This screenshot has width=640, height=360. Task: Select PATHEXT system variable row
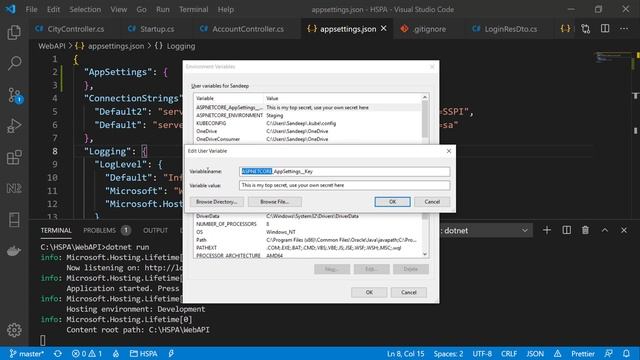click(x=308, y=248)
